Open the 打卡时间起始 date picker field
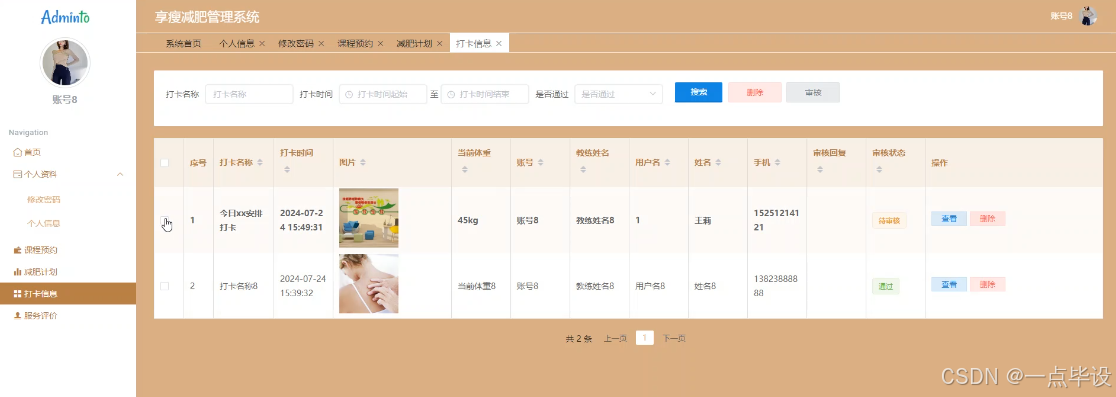The image size is (1116, 397). [x=384, y=94]
